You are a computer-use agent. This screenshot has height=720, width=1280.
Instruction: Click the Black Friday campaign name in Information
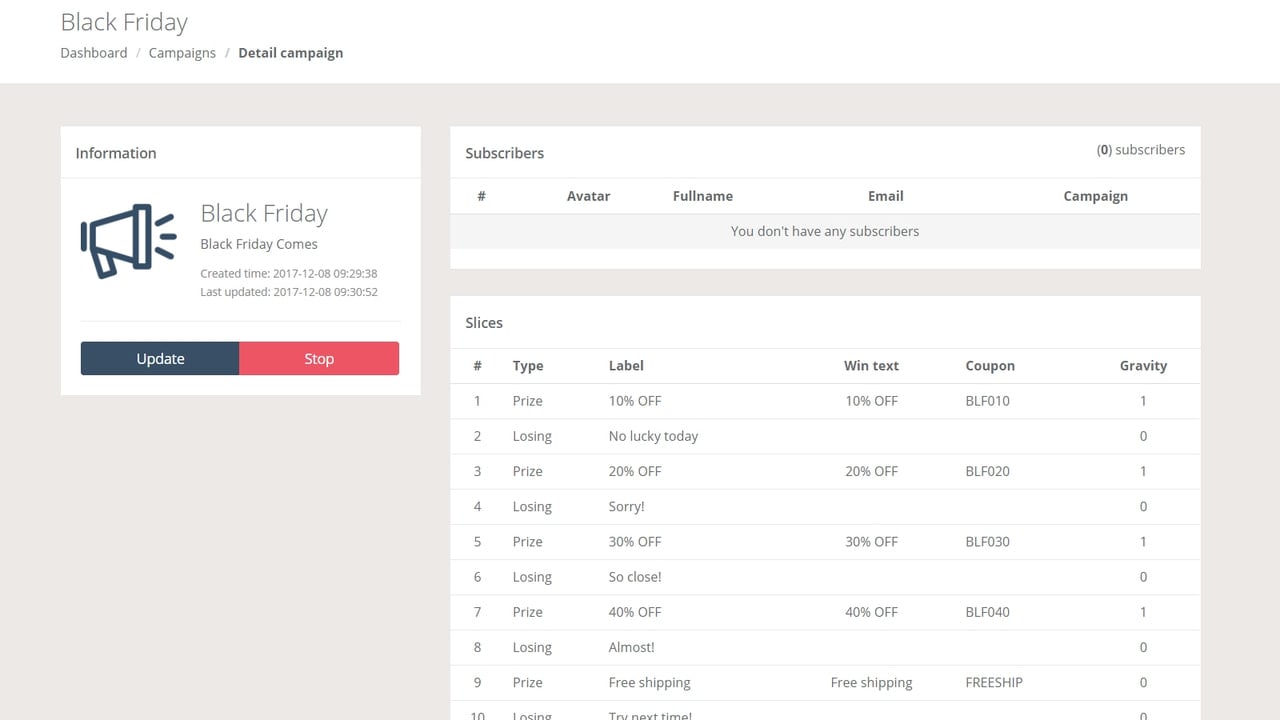[x=264, y=213]
